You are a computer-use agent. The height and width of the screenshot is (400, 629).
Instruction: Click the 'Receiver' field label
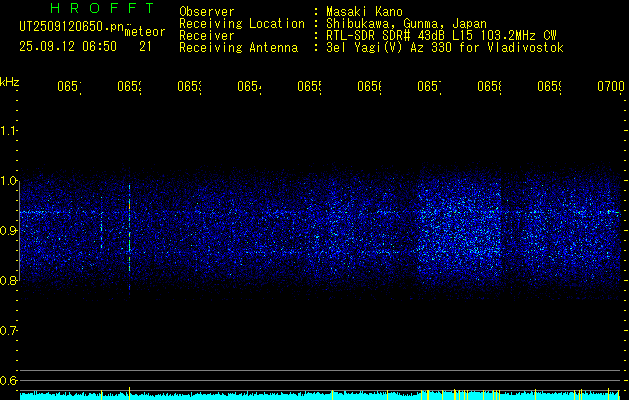click(x=207, y=36)
